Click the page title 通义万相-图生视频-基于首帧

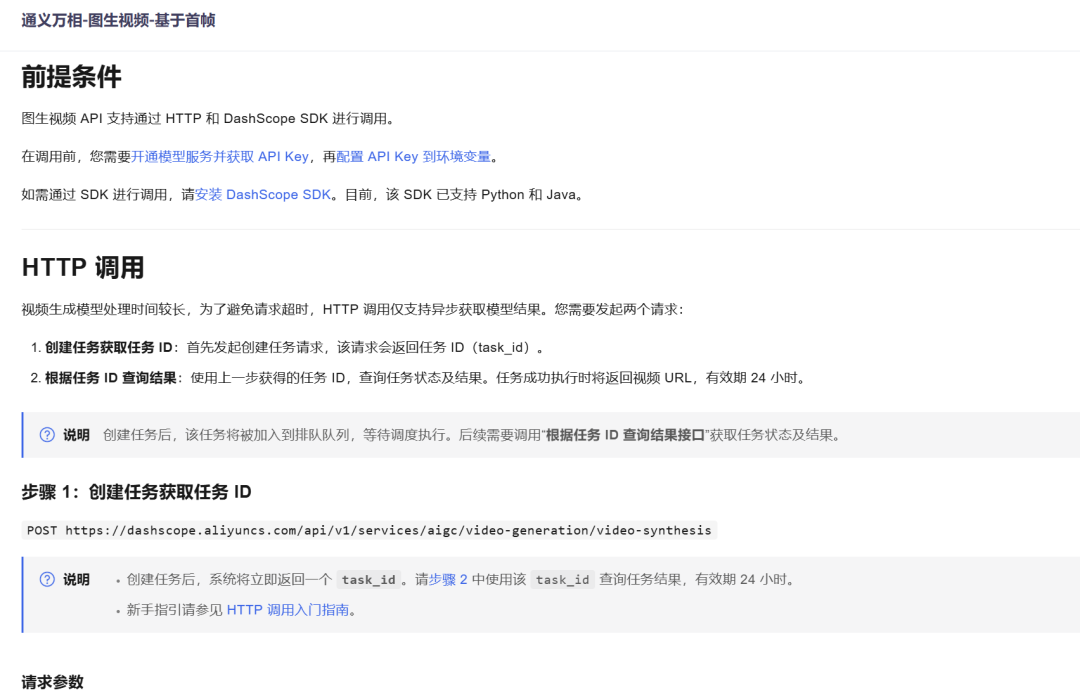(x=118, y=20)
